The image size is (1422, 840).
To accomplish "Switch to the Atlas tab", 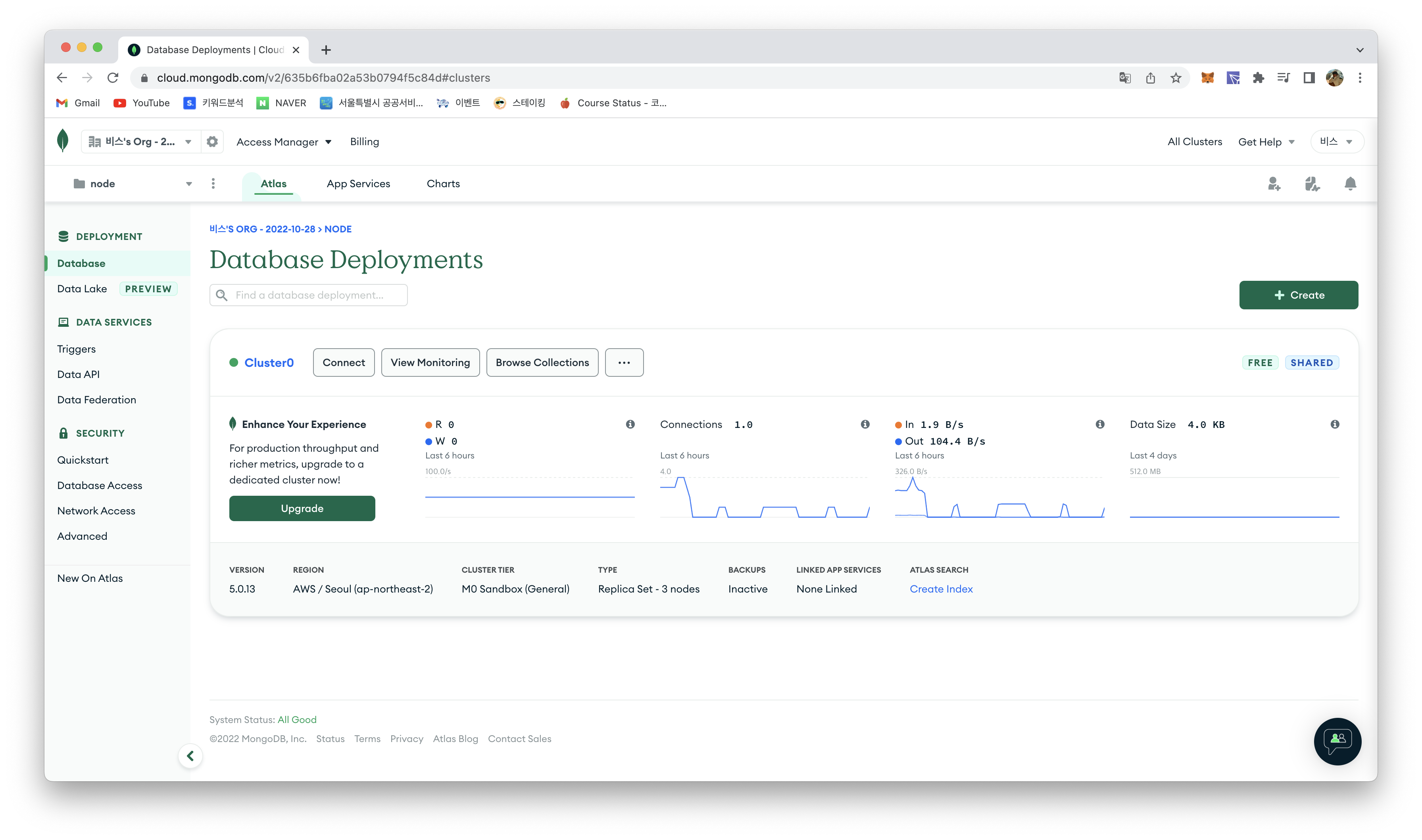I will pos(273,183).
